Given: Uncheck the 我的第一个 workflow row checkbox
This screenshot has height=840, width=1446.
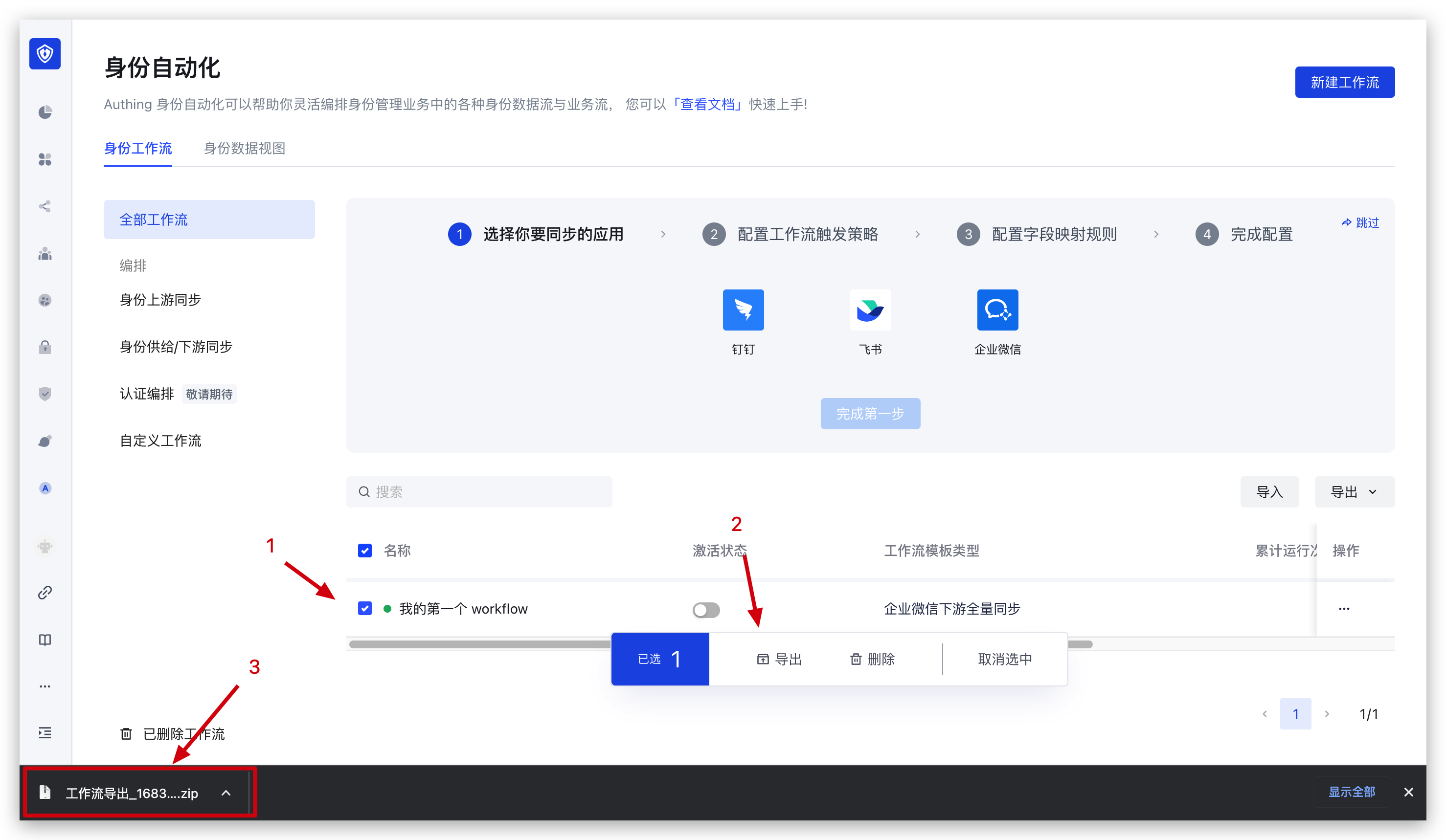Looking at the screenshot, I should pos(365,608).
